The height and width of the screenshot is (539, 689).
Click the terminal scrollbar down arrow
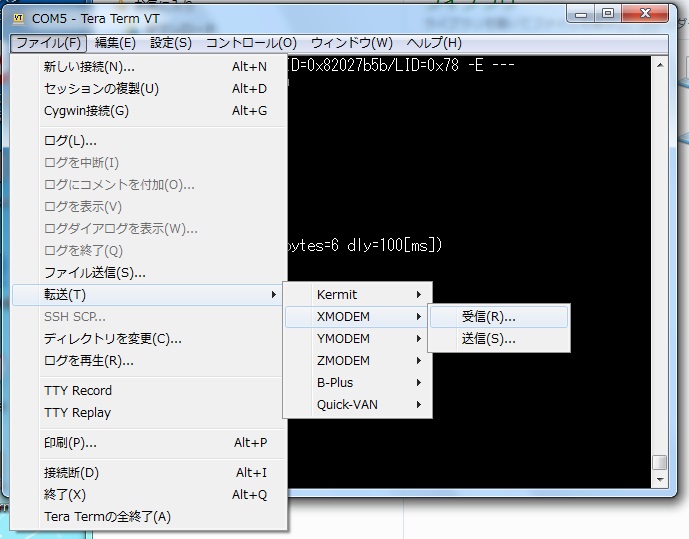pos(660,479)
